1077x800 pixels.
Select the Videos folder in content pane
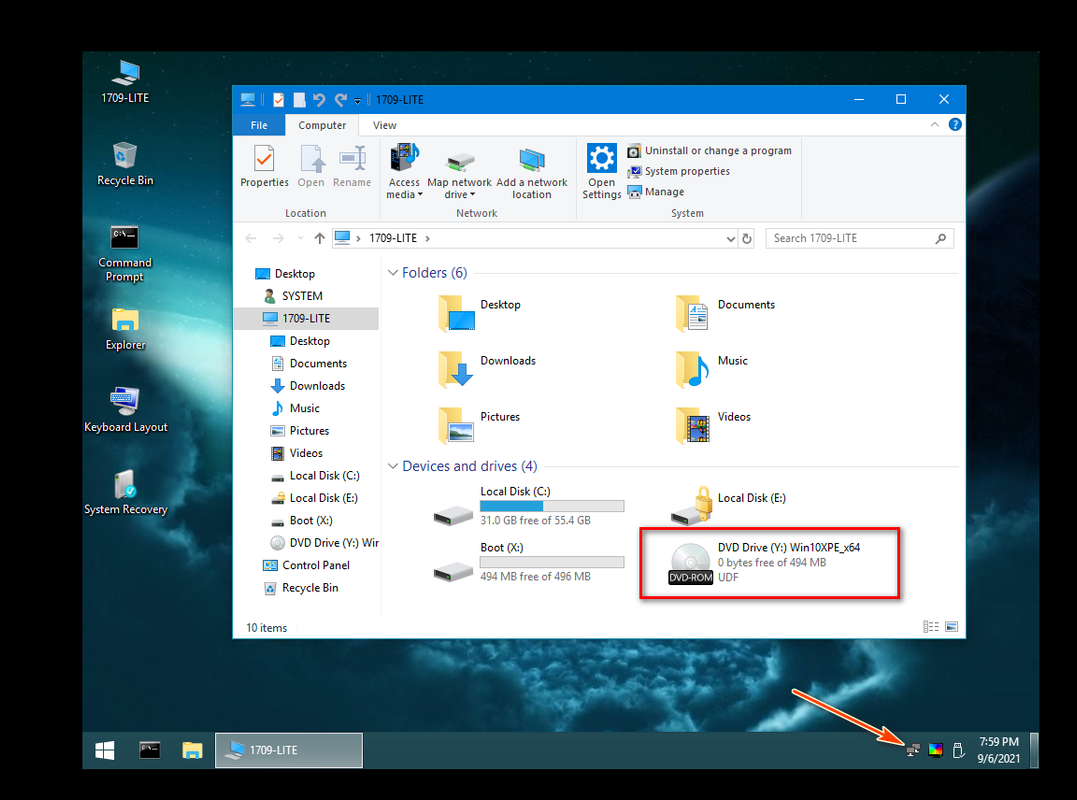coord(712,425)
